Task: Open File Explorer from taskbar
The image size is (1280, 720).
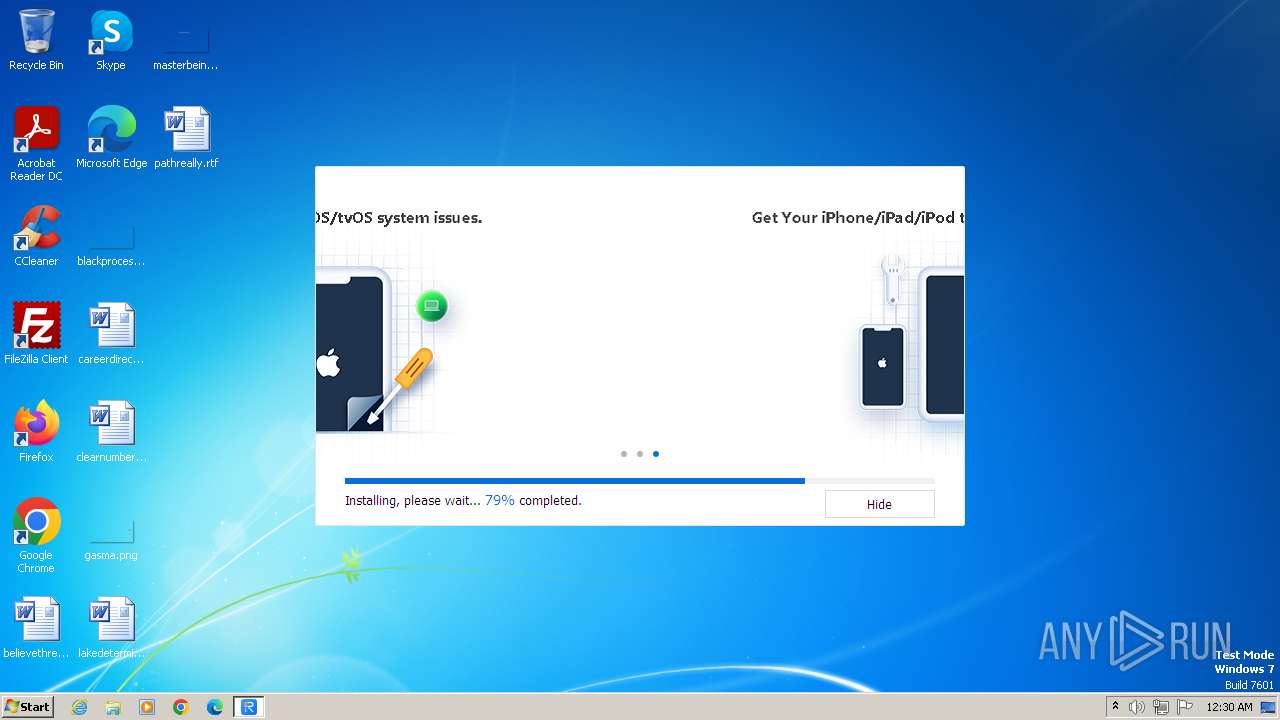Action: (113, 707)
